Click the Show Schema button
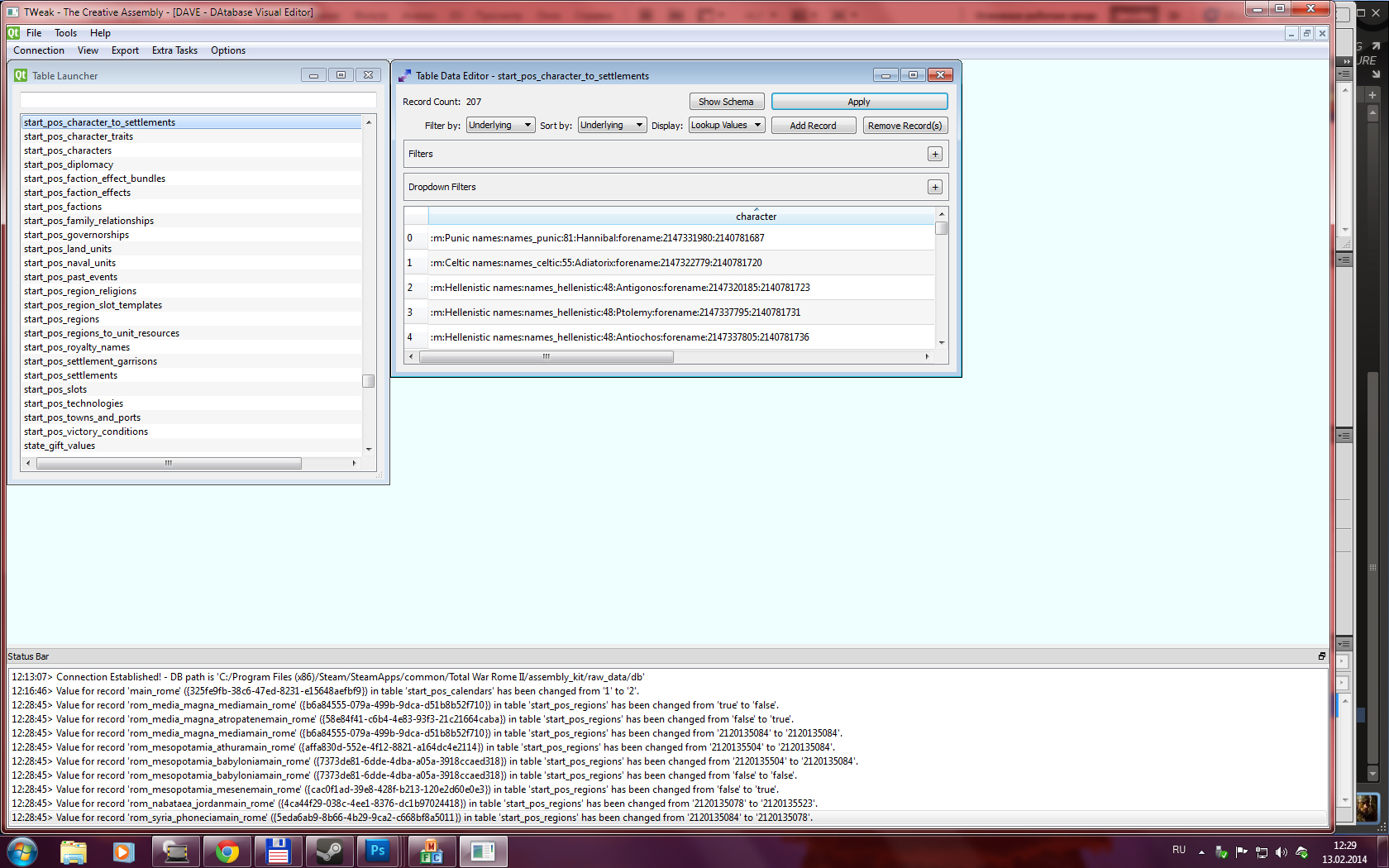Image resolution: width=1389 pixels, height=868 pixels. tap(727, 102)
